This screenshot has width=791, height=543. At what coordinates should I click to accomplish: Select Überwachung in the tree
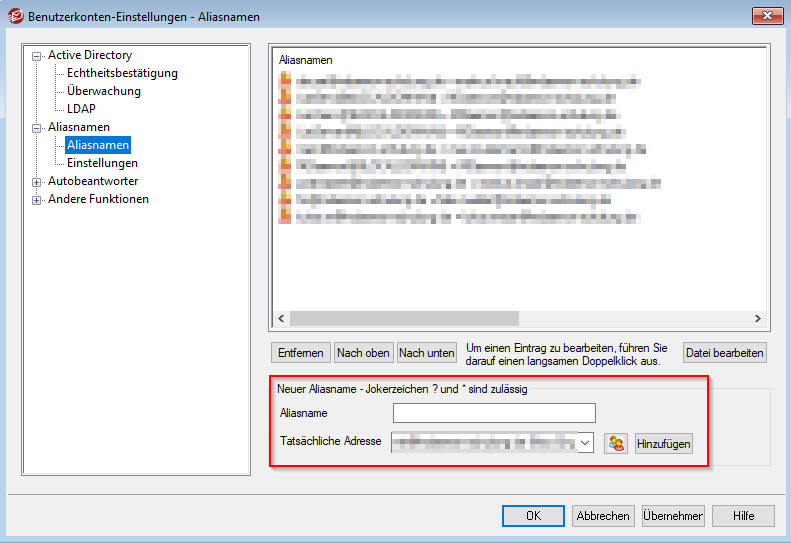pyautogui.click(x=104, y=91)
